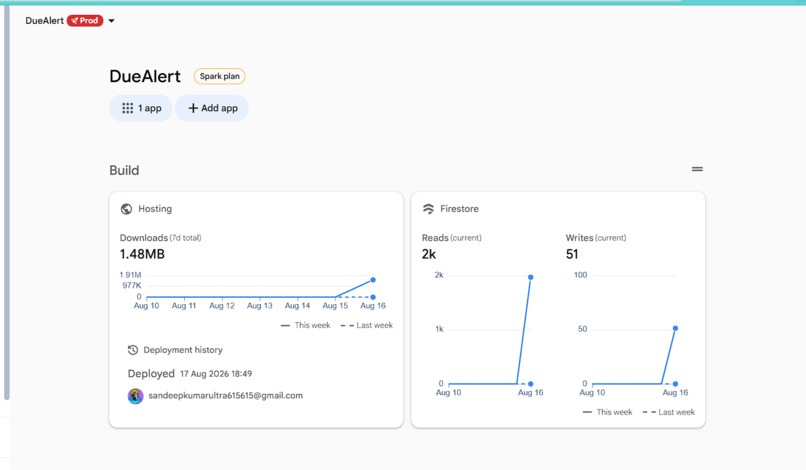Open the DueAlert project switcher dropdown arrow
The width and height of the screenshot is (806, 470).
(x=112, y=21)
